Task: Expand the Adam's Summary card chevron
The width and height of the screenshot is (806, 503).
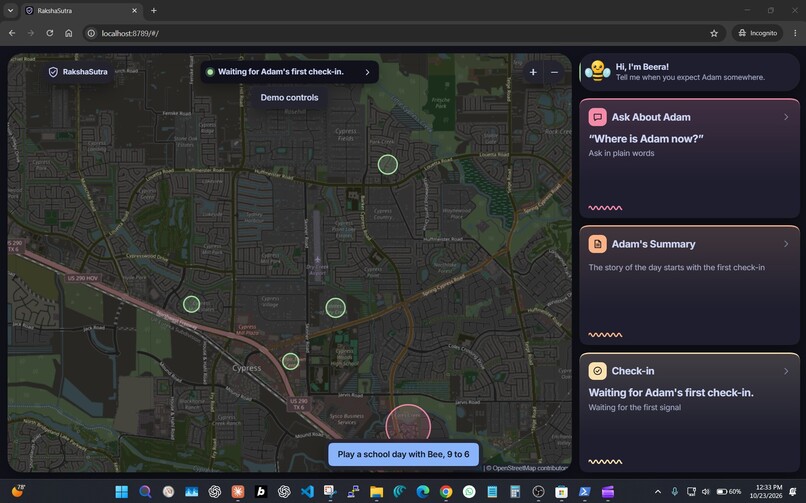Action: [x=786, y=244]
